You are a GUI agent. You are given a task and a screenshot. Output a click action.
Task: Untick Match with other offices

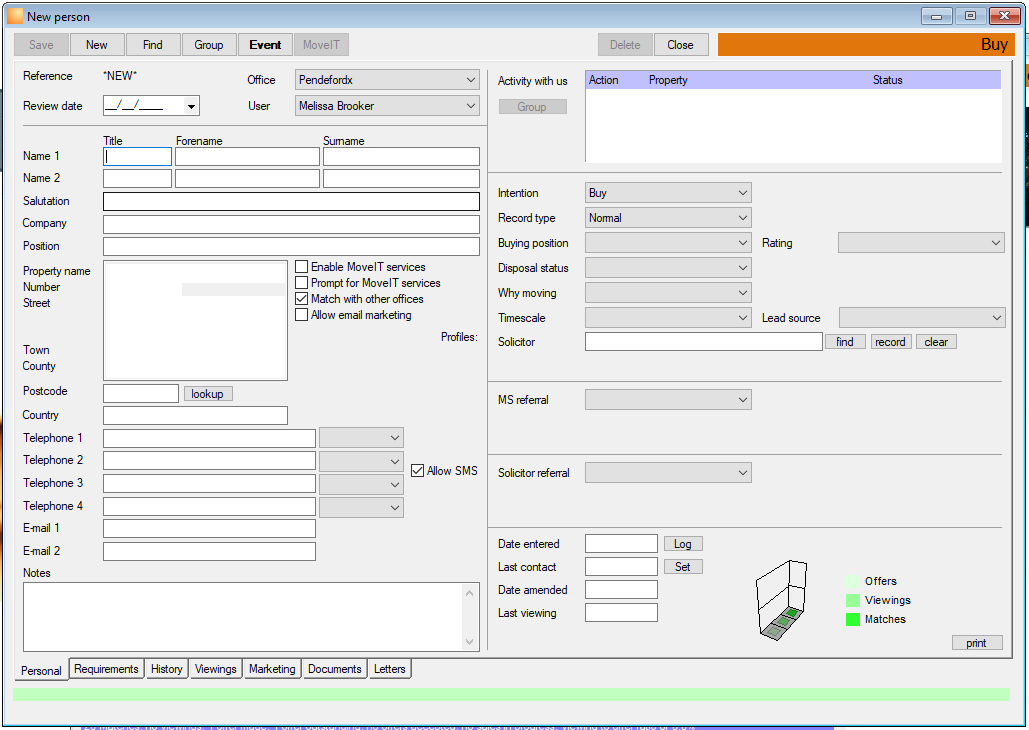301,299
